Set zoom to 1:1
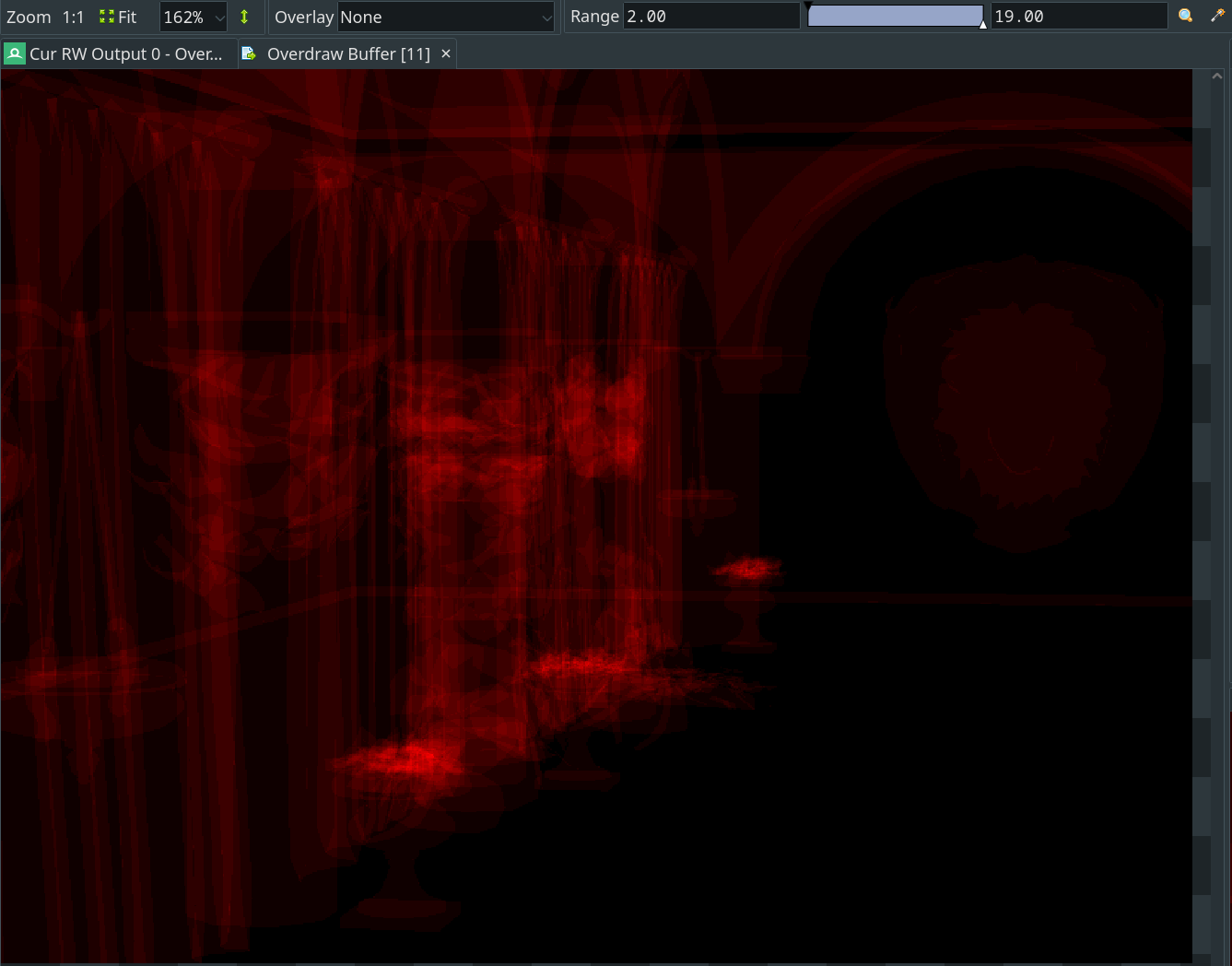The width and height of the screenshot is (1232, 966). coord(73,17)
